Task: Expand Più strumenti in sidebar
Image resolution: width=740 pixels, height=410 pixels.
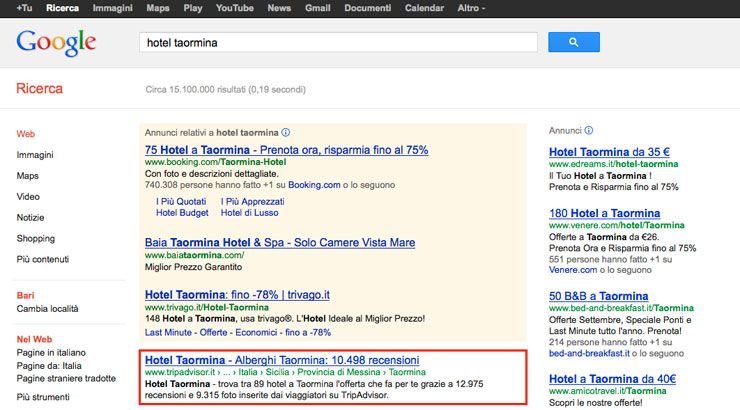Action: click(x=43, y=397)
